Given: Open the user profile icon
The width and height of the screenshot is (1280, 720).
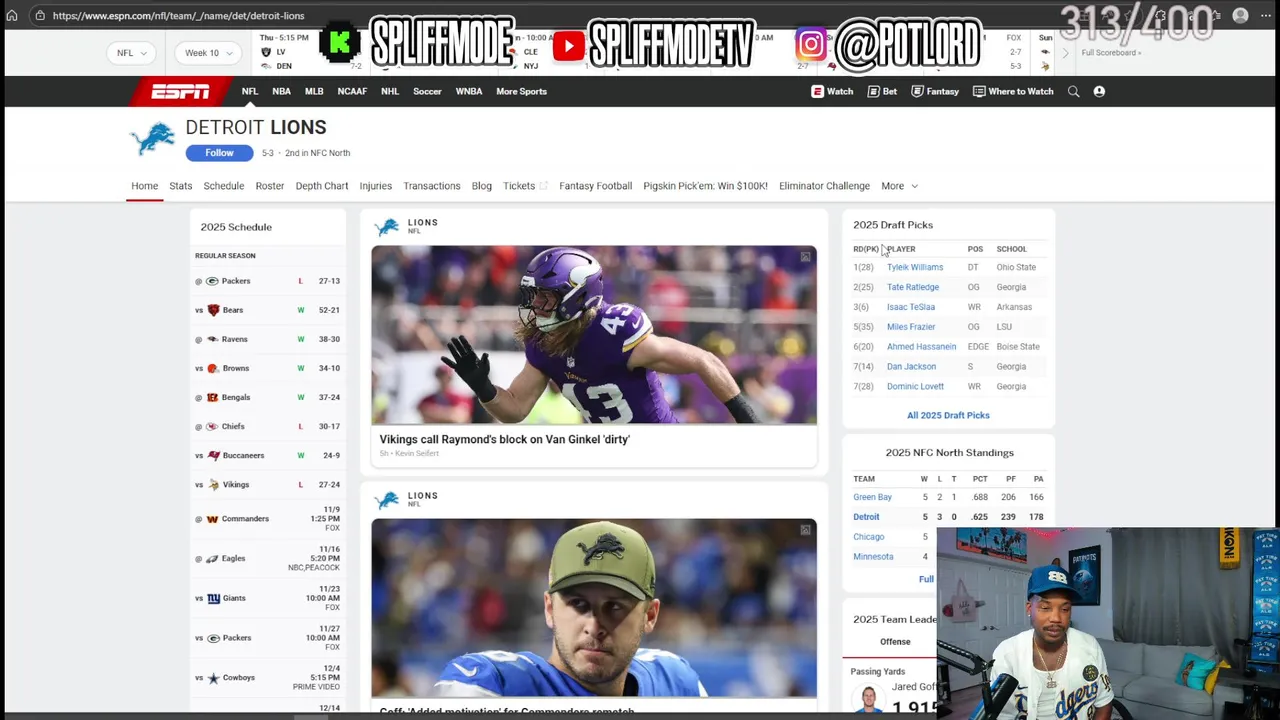Looking at the screenshot, I should click(1099, 91).
